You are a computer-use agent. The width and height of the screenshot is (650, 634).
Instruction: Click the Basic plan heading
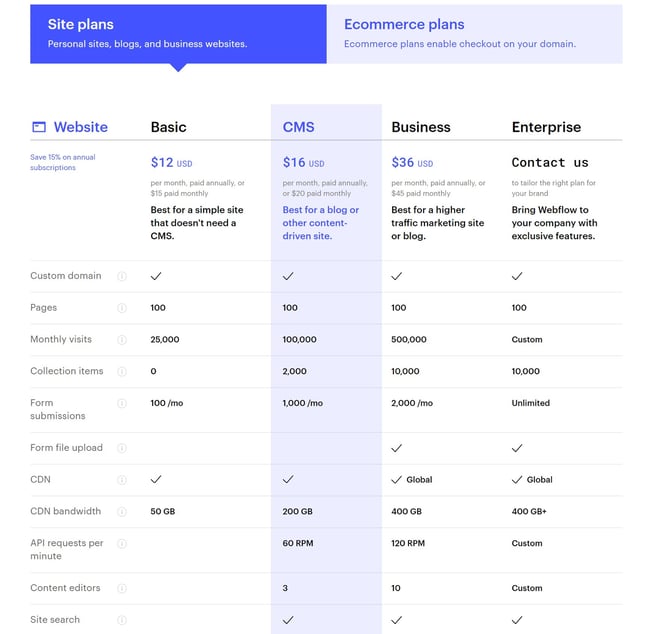[168, 127]
